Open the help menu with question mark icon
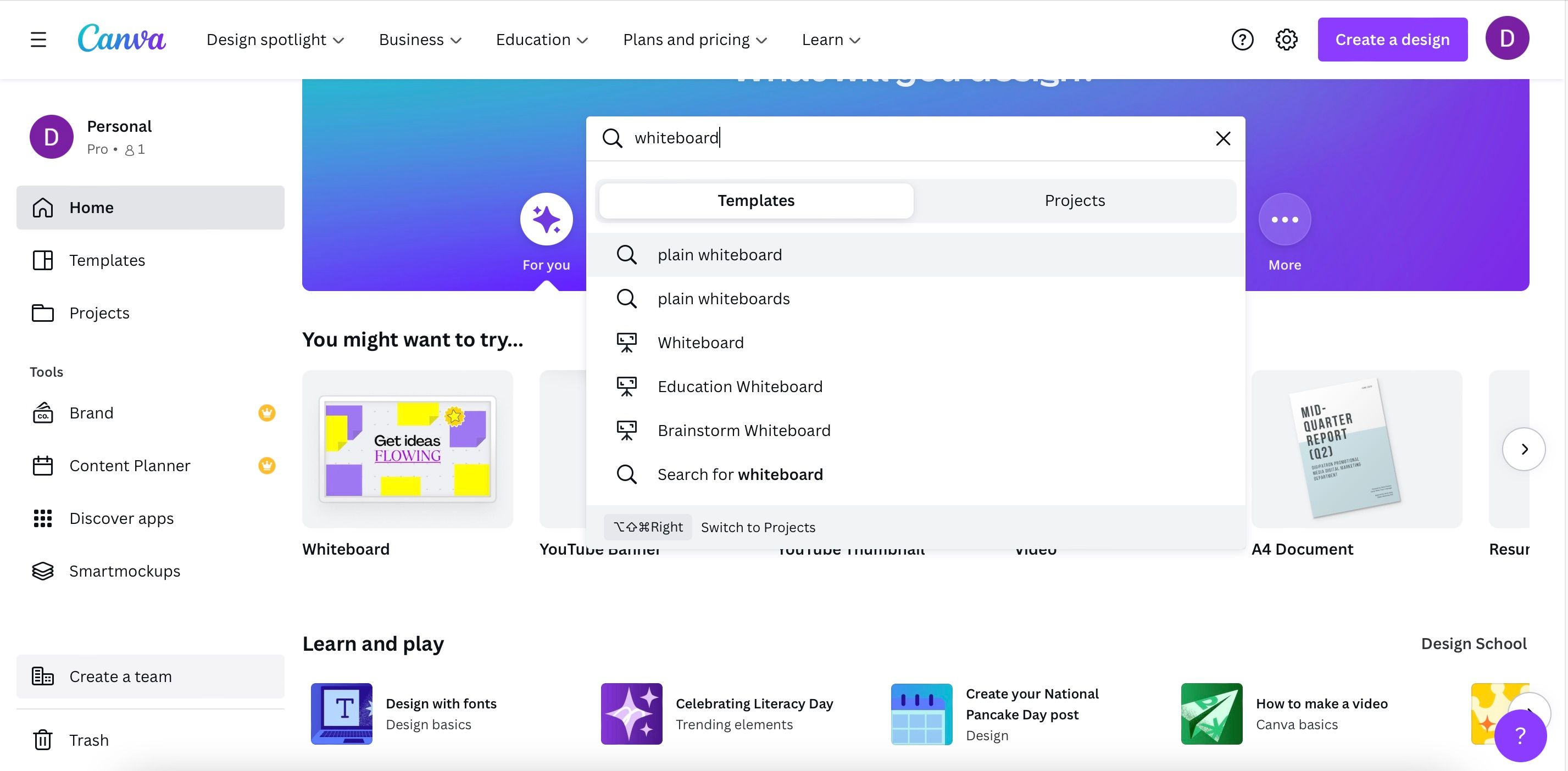Viewport: 1568px width, 771px height. [x=1242, y=39]
